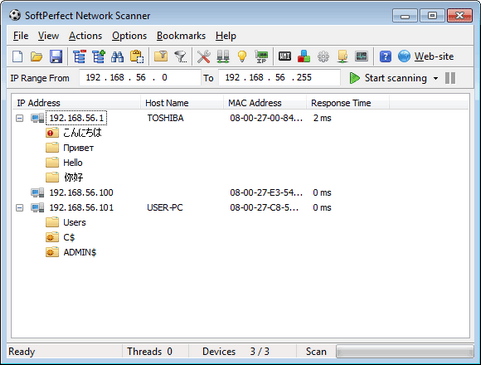
Task: Click the Devices 3 / 3 status entry
Action: 236,351
